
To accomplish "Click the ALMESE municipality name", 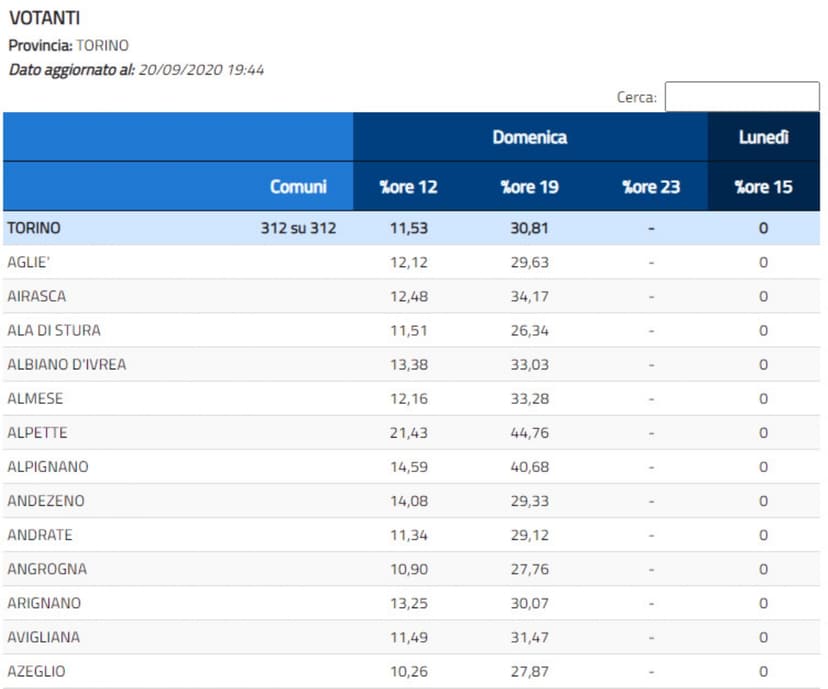I will pos(35,398).
